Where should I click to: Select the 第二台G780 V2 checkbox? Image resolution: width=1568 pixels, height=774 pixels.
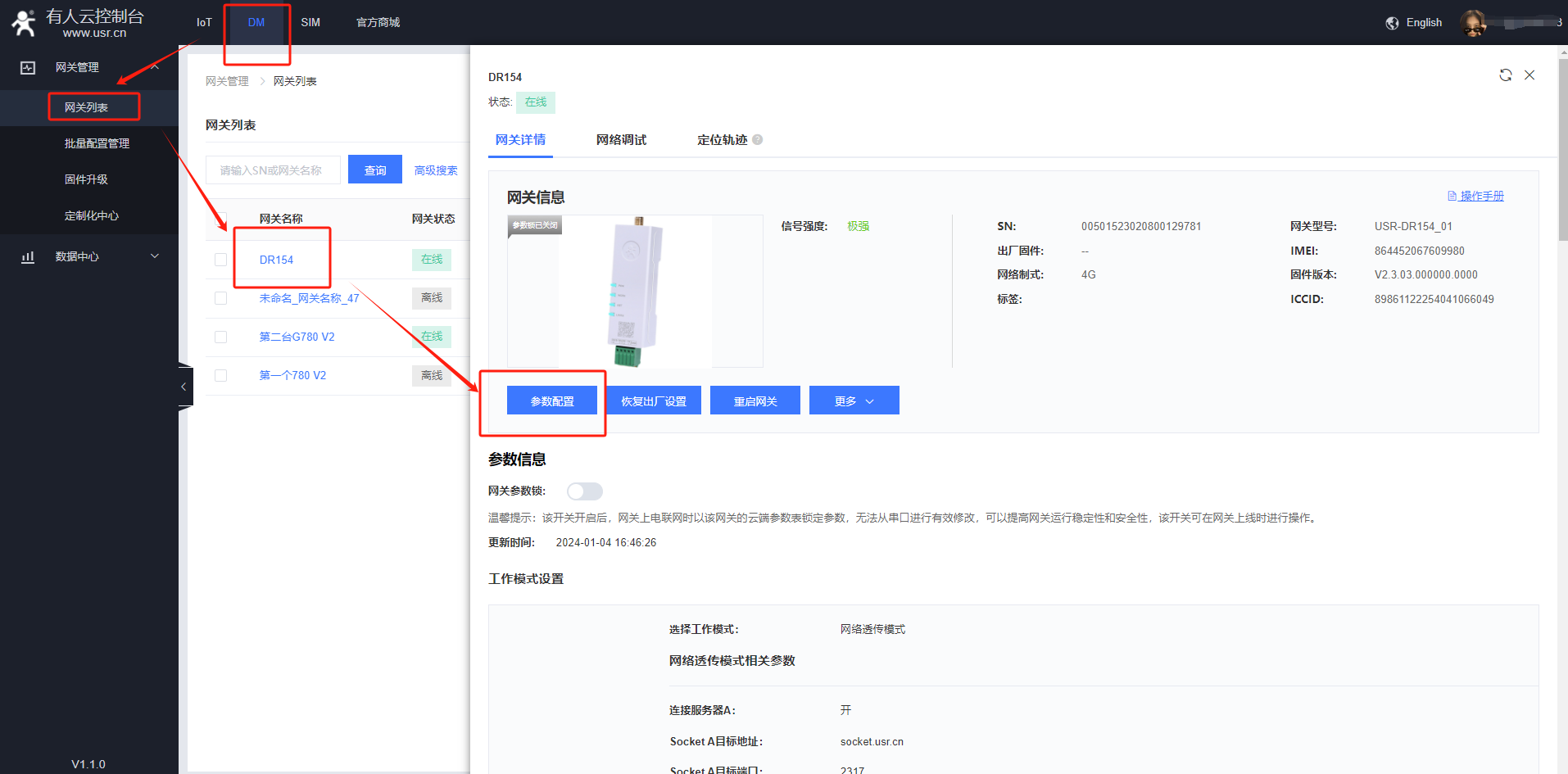220,337
